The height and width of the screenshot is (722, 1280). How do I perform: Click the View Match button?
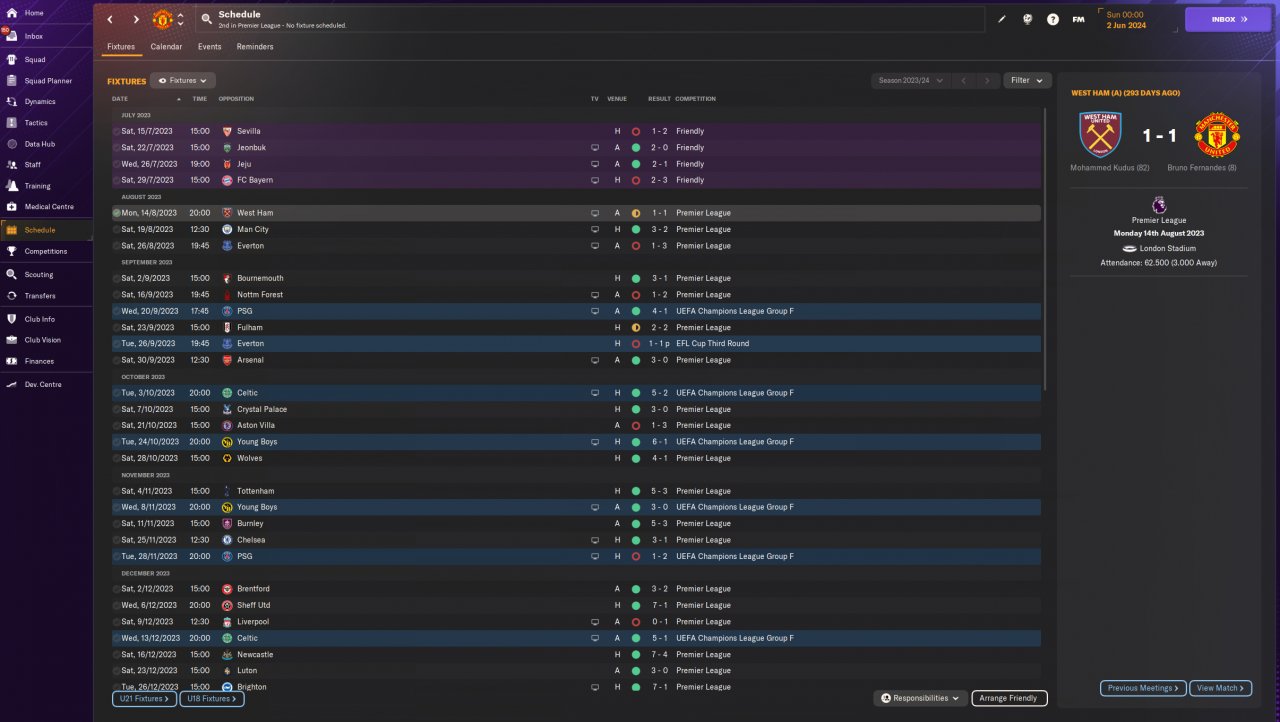tap(1221, 688)
